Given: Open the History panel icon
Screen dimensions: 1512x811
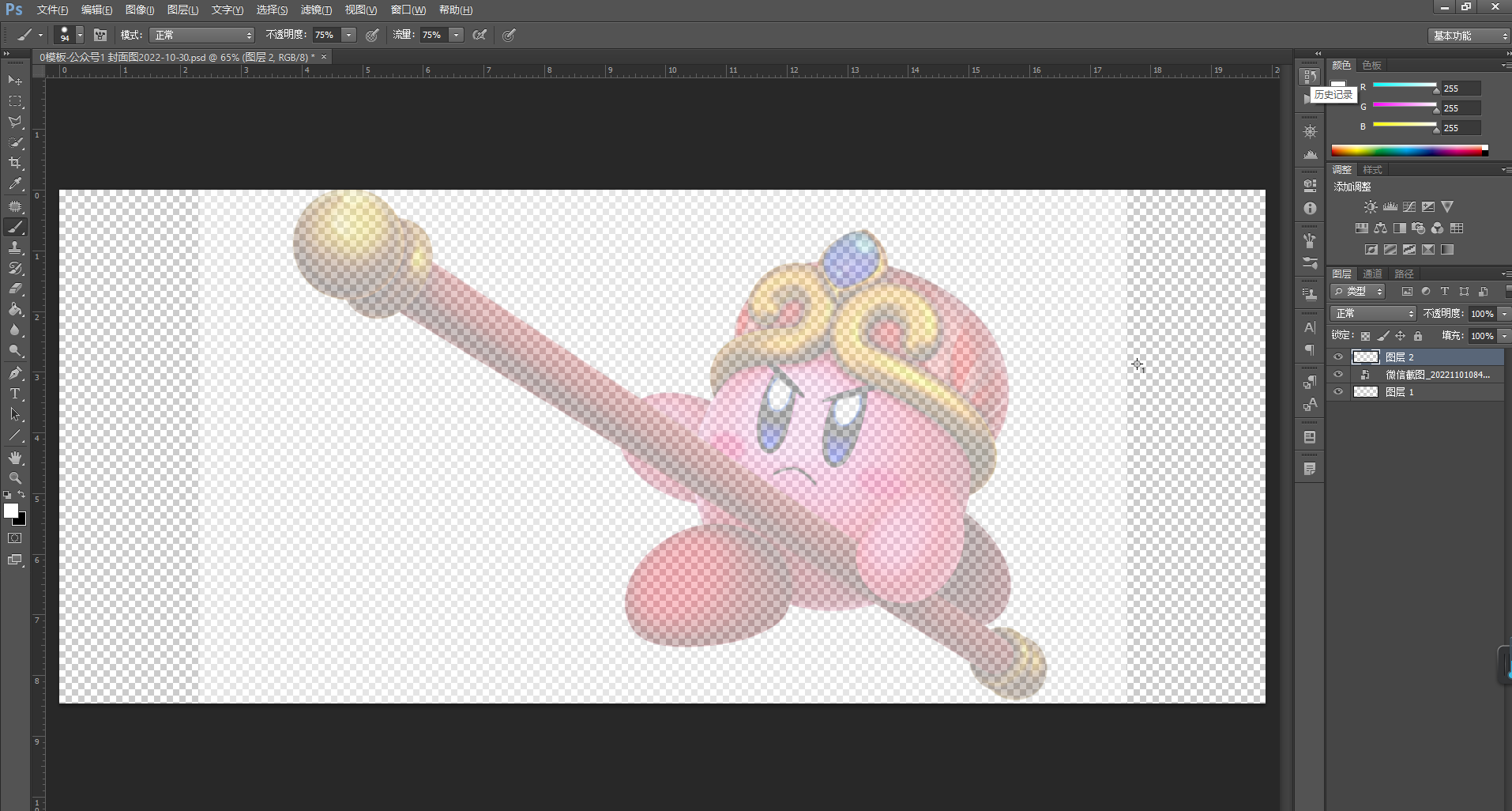Looking at the screenshot, I should point(1310,76).
